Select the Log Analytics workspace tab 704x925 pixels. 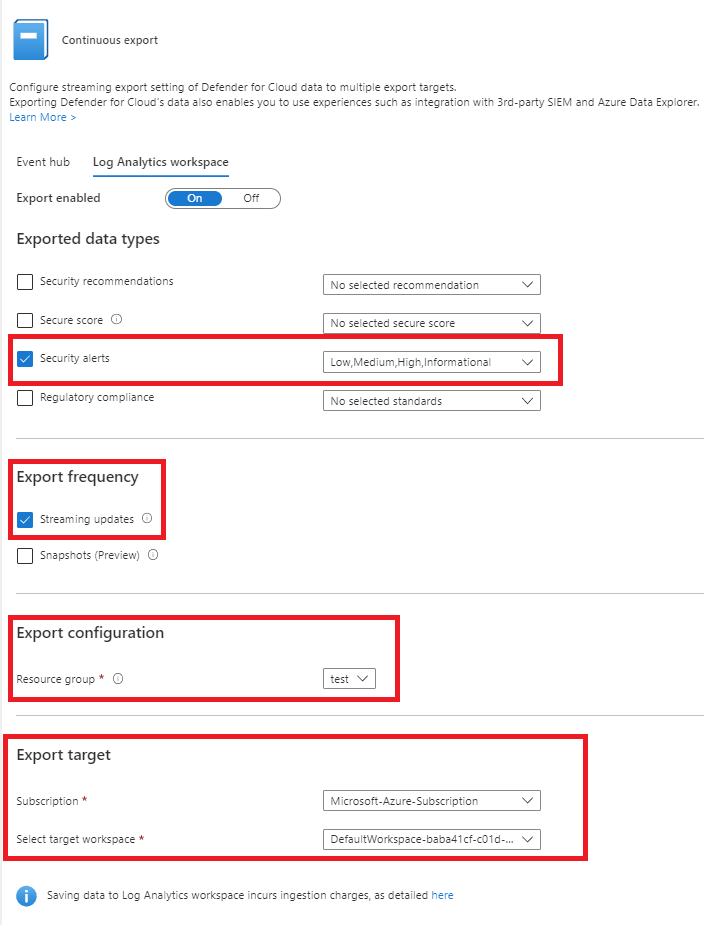[x=160, y=162]
